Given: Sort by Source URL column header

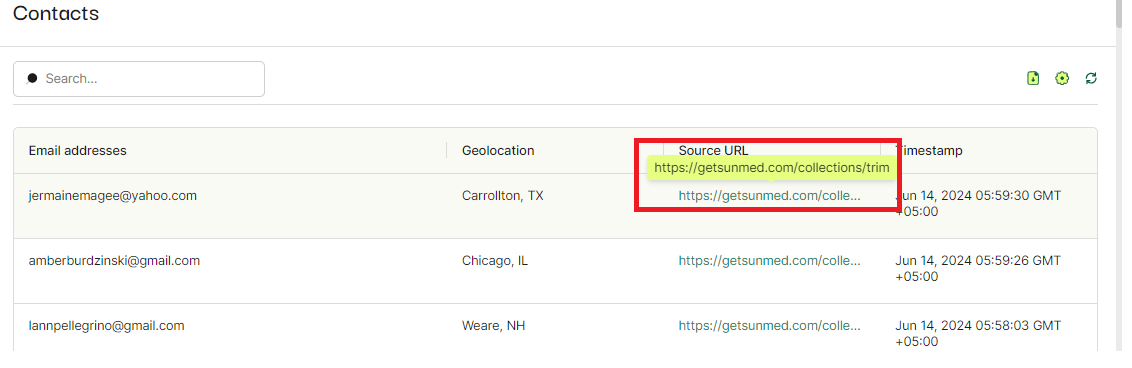Looking at the screenshot, I should point(713,150).
